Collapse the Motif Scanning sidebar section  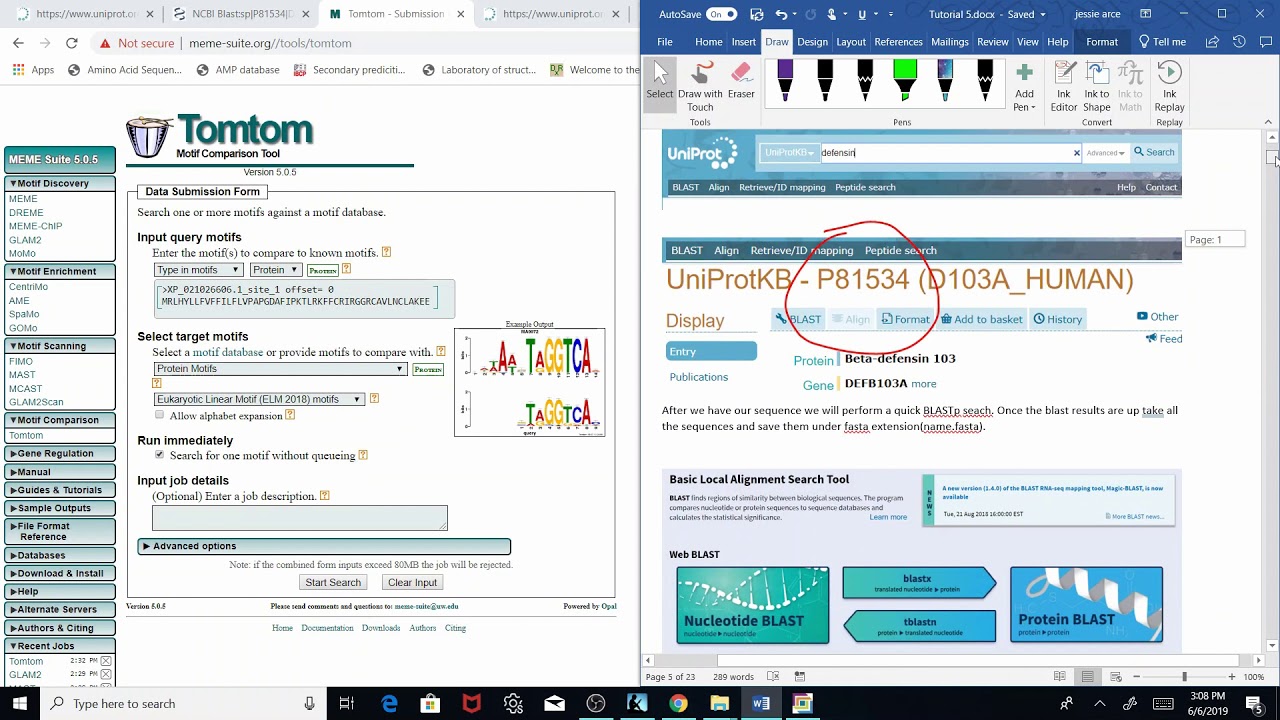pyautogui.click(x=60, y=346)
